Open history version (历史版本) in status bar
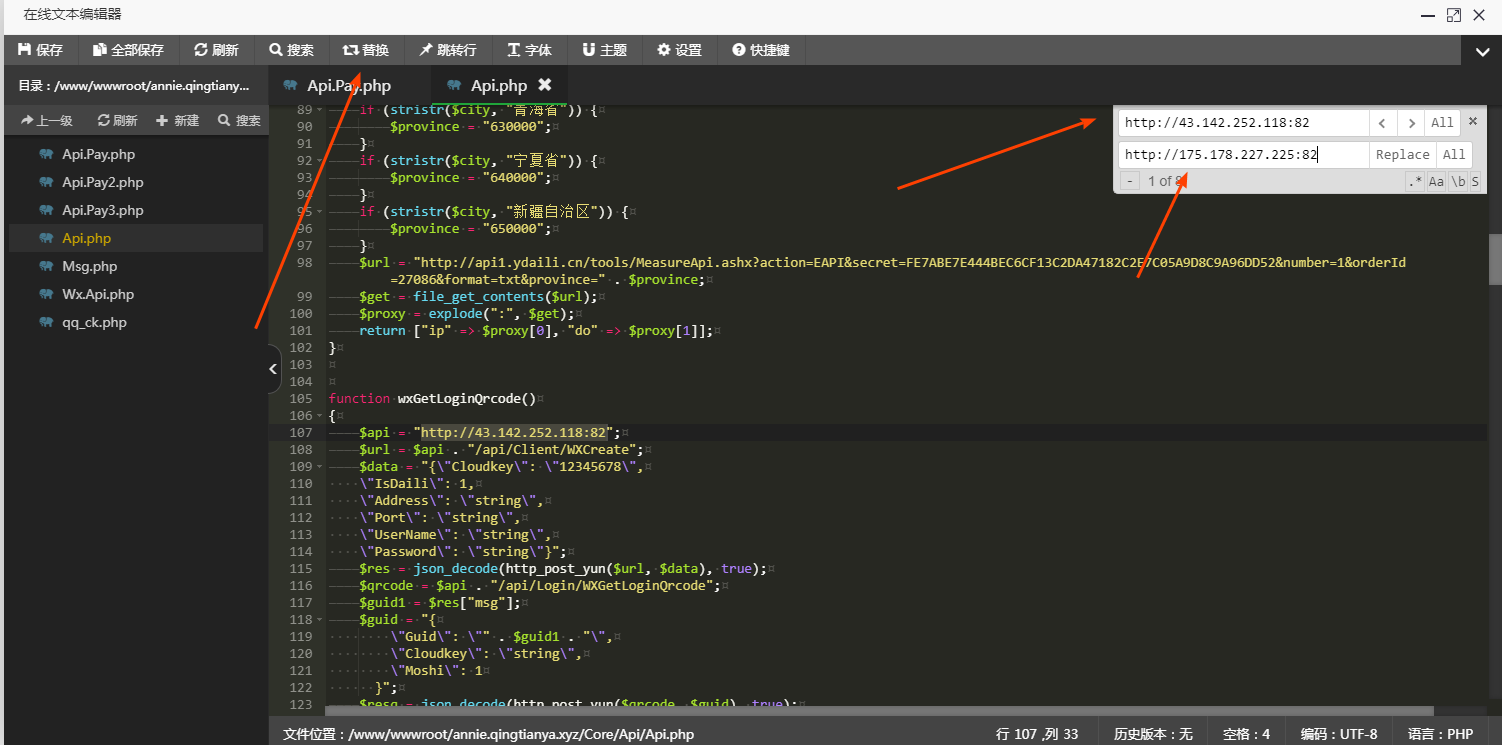Image resolution: width=1502 pixels, height=745 pixels. coord(1153,734)
